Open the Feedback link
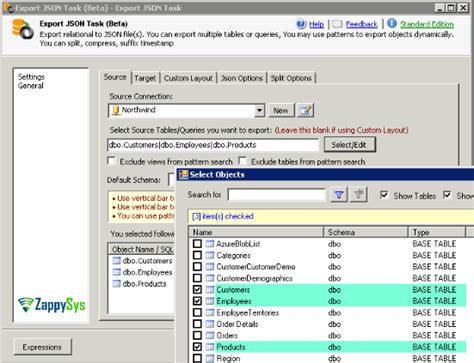 point(361,24)
